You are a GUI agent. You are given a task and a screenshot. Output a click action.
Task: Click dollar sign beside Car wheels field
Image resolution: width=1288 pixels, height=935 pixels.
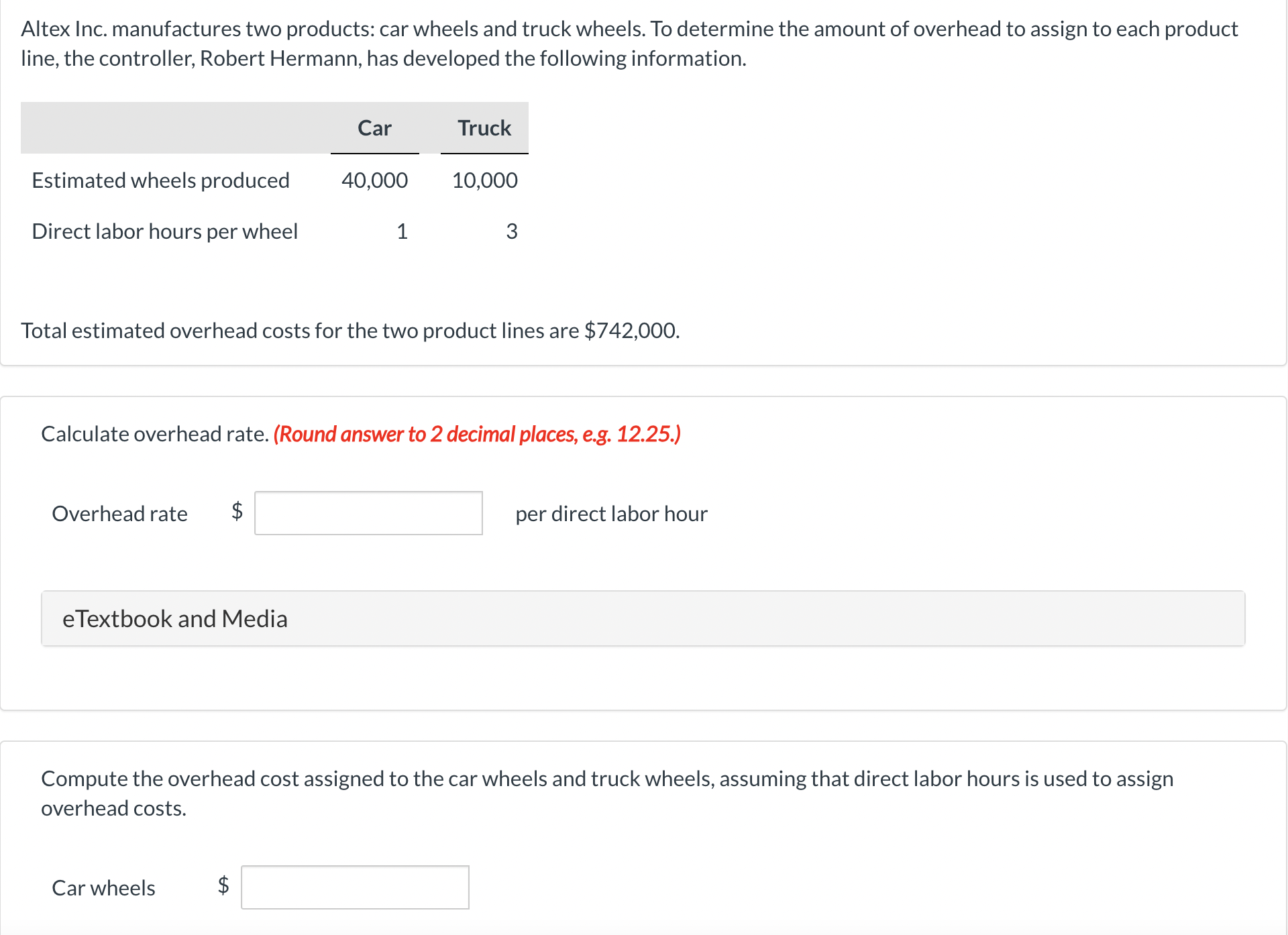[x=223, y=885]
